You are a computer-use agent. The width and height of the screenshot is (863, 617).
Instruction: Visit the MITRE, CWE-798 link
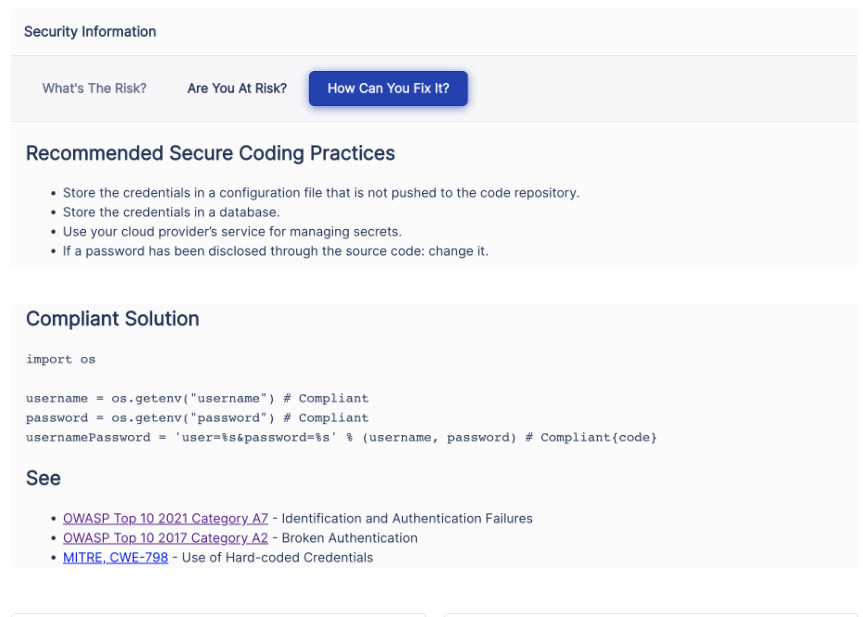pos(115,557)
